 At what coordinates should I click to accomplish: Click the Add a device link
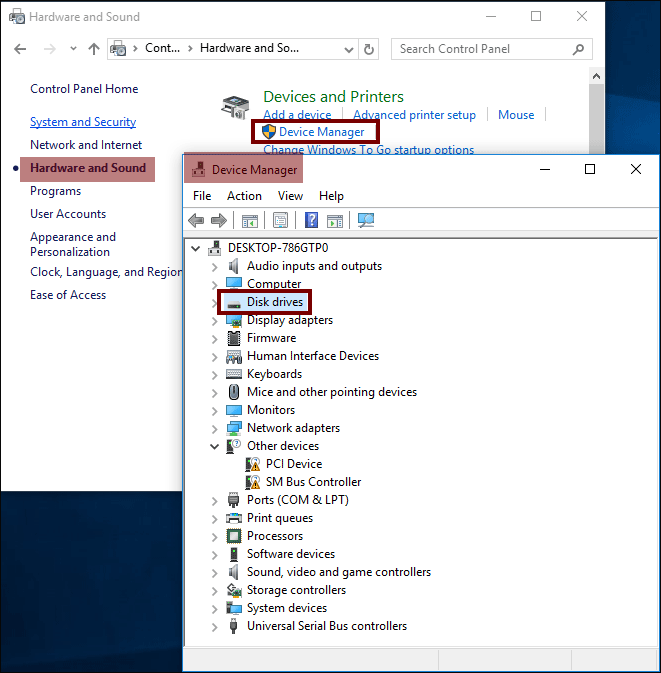(x=297, y=115)
